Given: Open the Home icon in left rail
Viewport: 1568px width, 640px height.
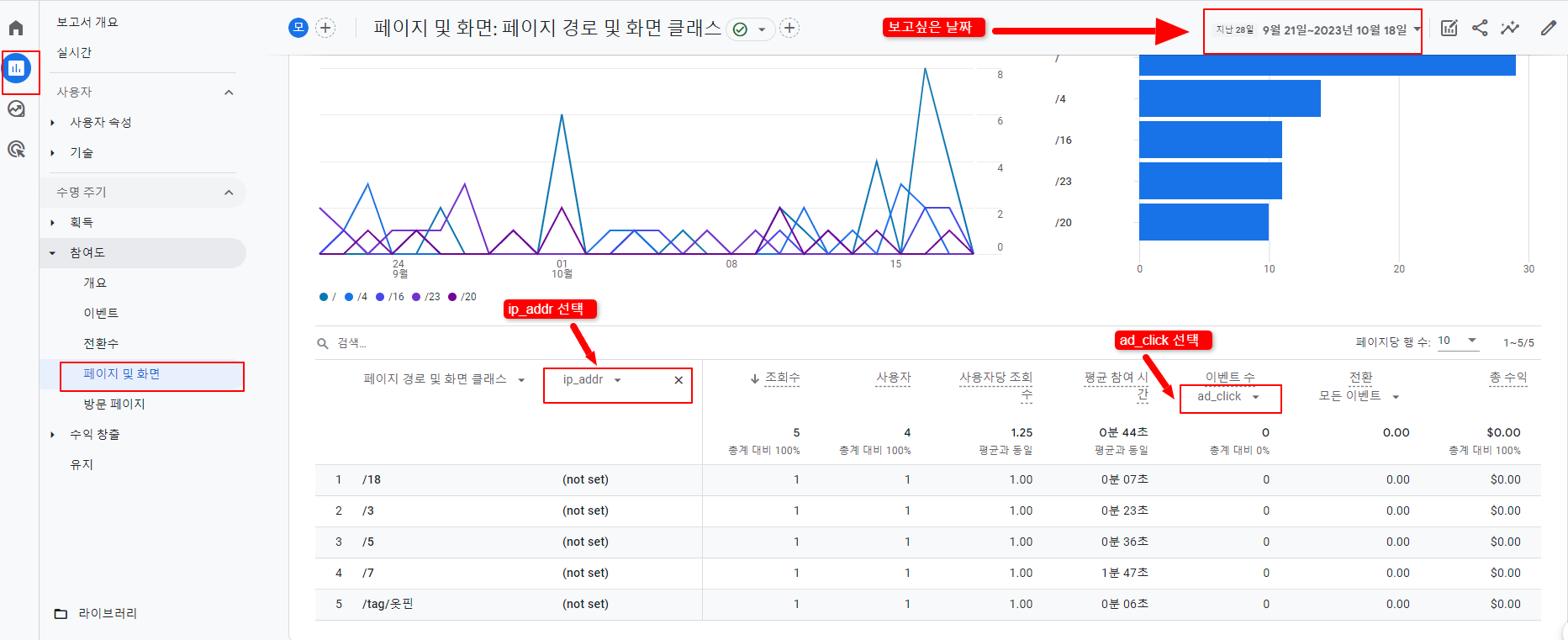Looking at the screenshot, I should [x=16, y=28].
